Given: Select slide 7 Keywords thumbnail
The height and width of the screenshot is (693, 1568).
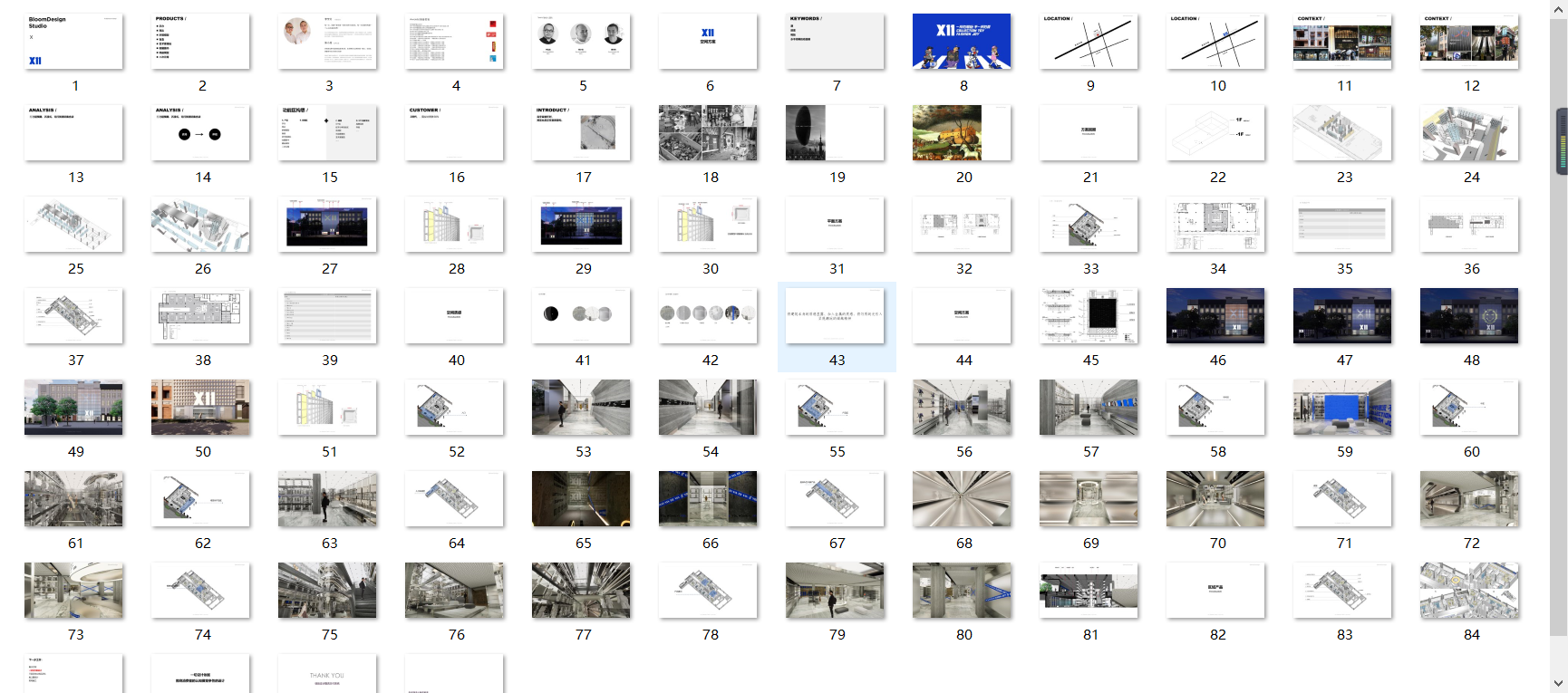Looking at the screenshot, I should pyautogui.click(x=835, y=42).
